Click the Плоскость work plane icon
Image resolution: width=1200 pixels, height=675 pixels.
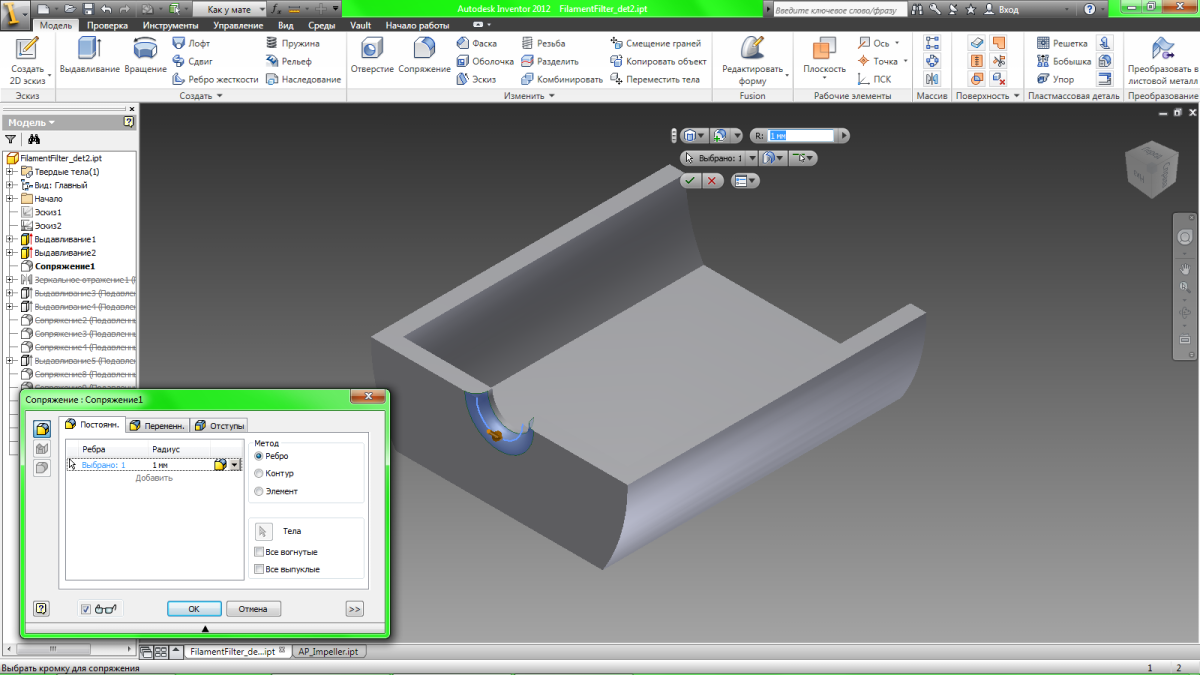pos(824,49)
